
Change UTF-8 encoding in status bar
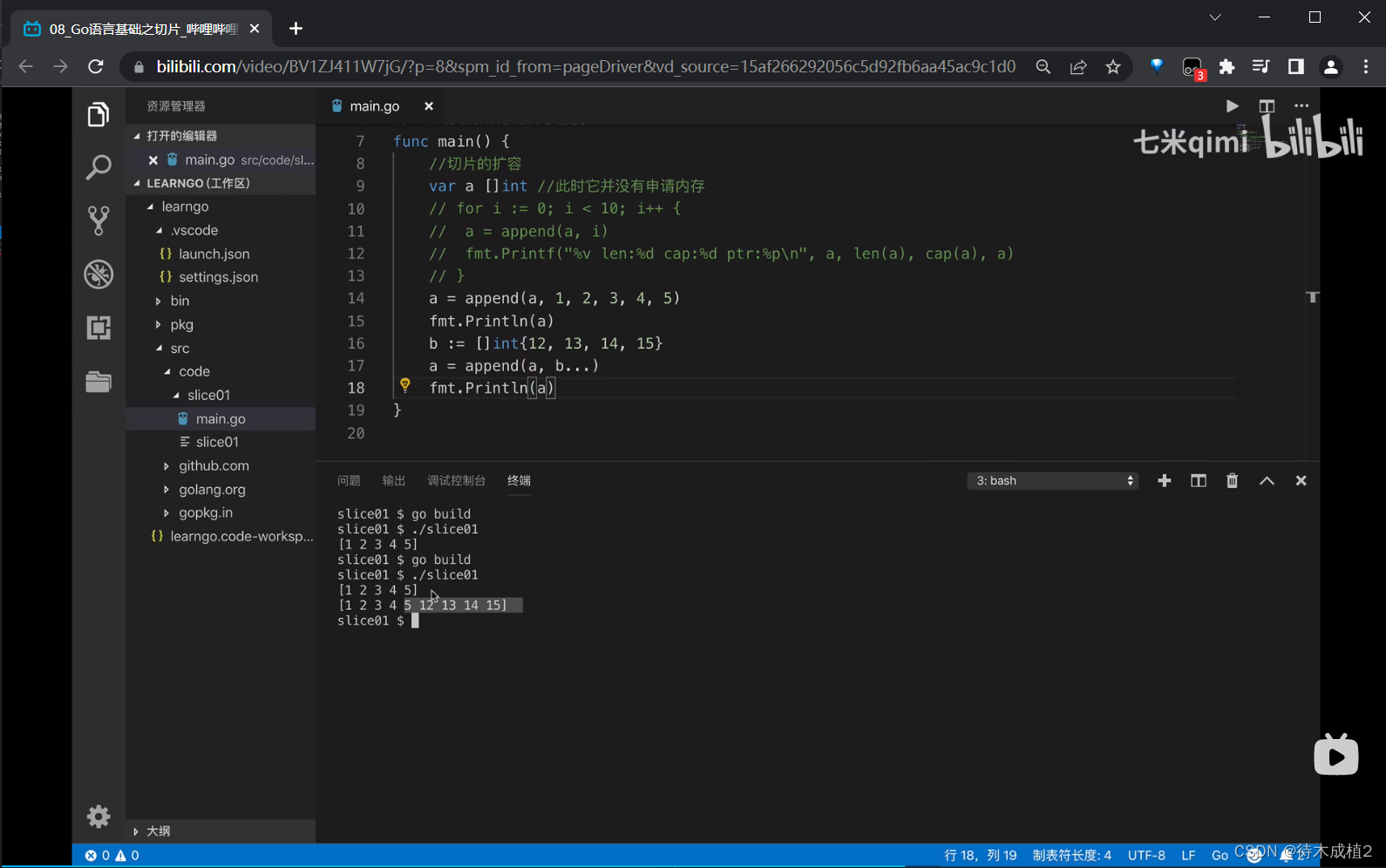[x=1146, y=856]
